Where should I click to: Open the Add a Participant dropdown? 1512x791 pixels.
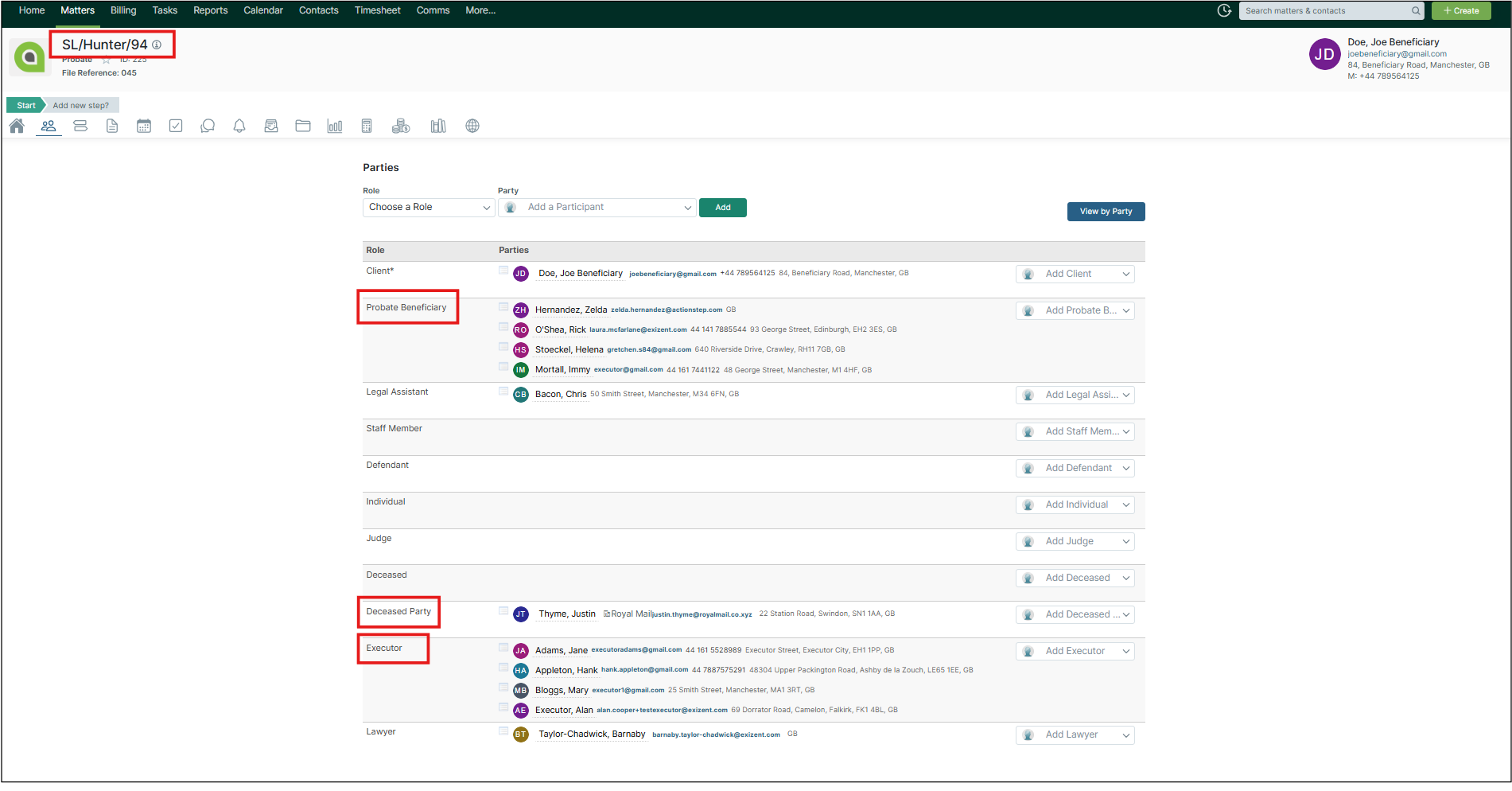tap(597, 207)
